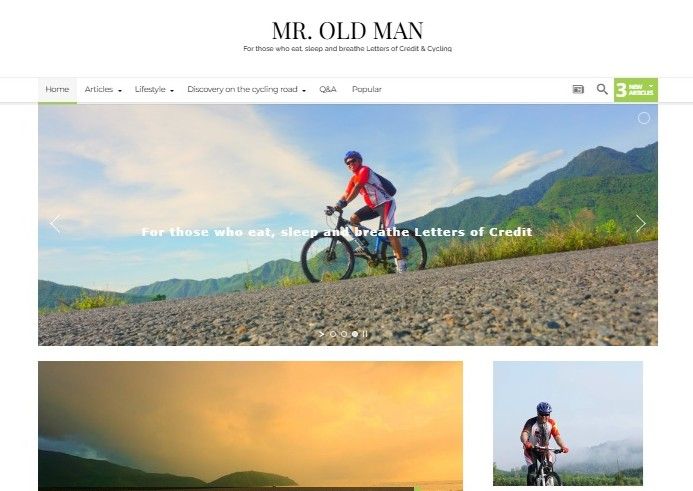This screenshot has height=491, width=693.
Task: Expand the Articles dropdown menu
Action: [103, 90]
